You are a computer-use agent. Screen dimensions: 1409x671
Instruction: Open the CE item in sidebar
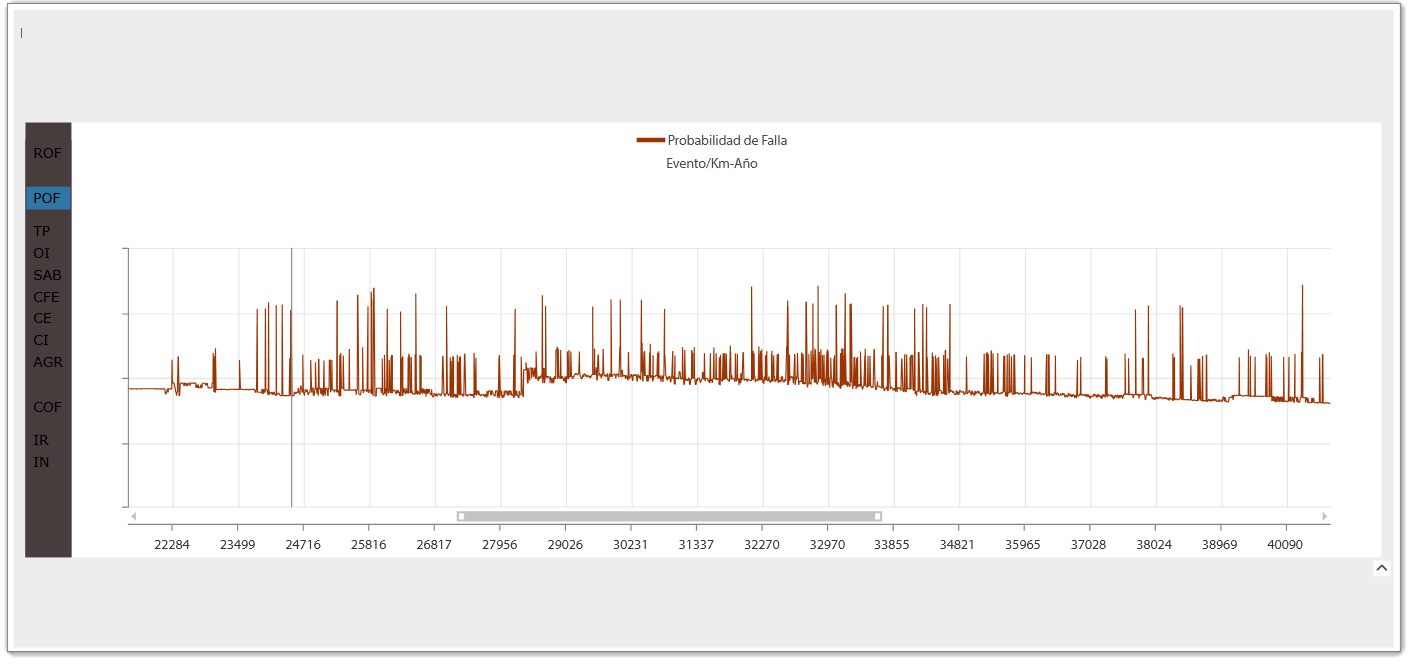[x=42, y=318]
